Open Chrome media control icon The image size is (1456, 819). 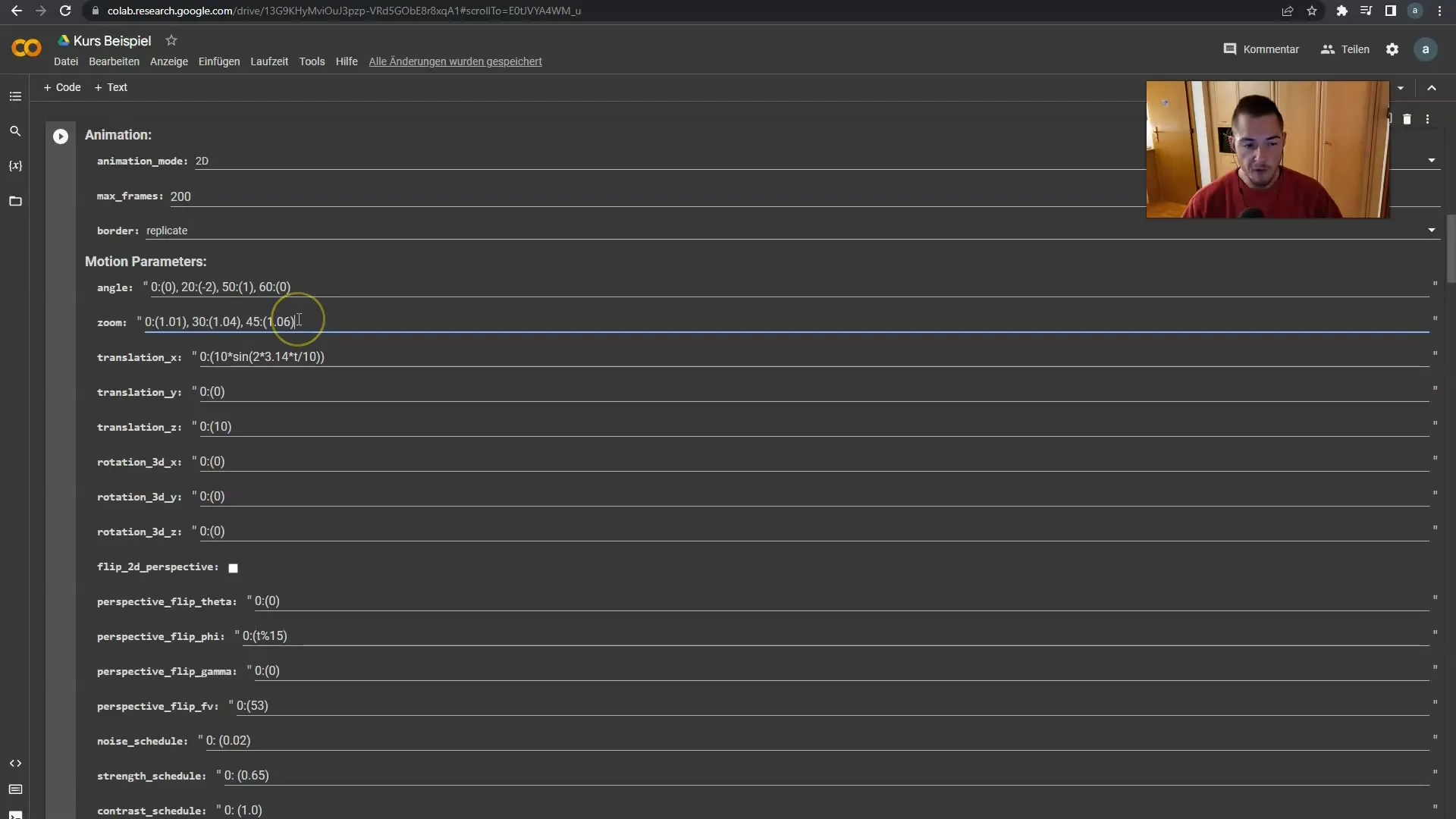point(1366,11)
